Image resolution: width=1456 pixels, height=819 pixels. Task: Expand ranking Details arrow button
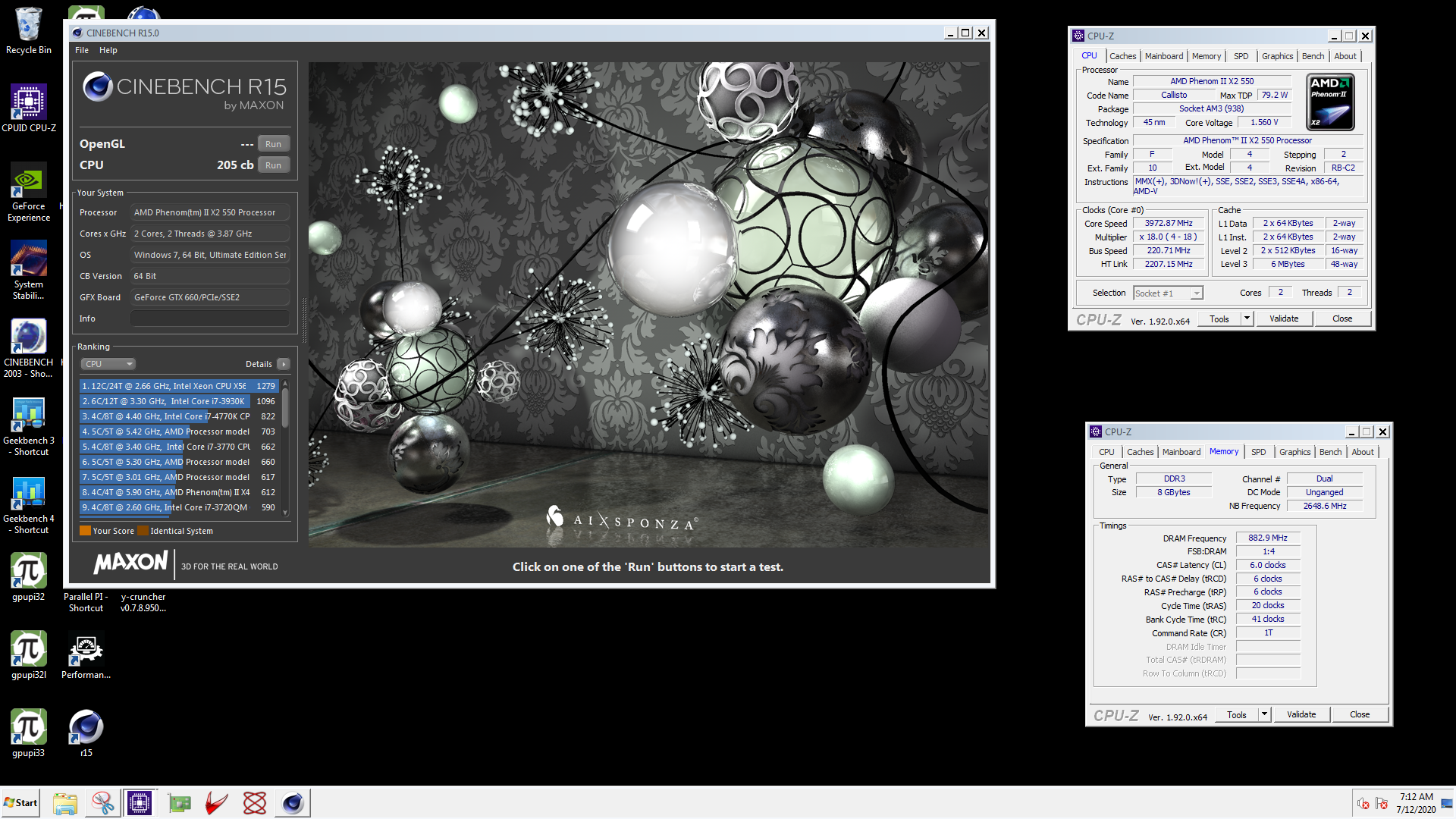(284, 364)
